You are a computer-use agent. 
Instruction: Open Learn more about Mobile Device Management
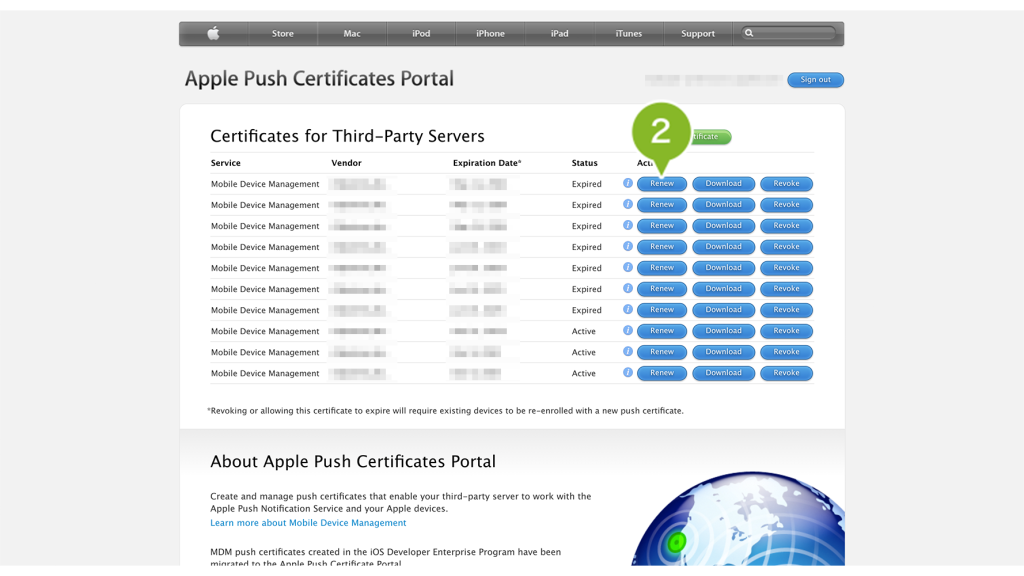coord(308,523)
